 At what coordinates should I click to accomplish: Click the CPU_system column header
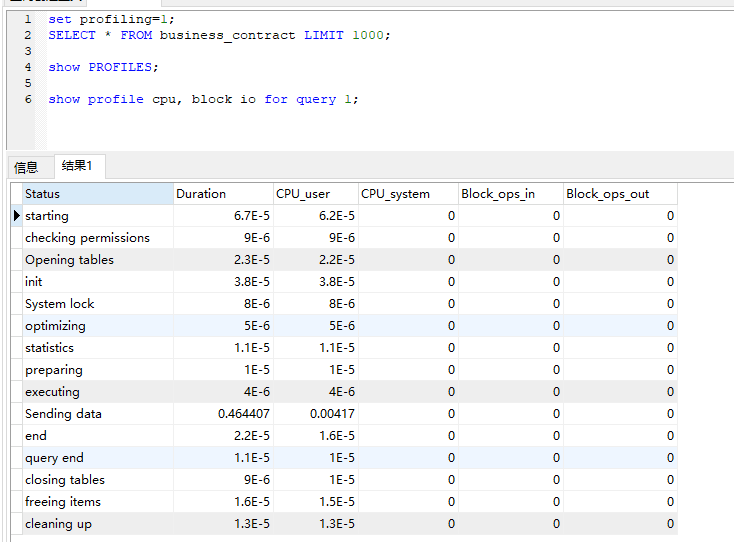point(408,194)
